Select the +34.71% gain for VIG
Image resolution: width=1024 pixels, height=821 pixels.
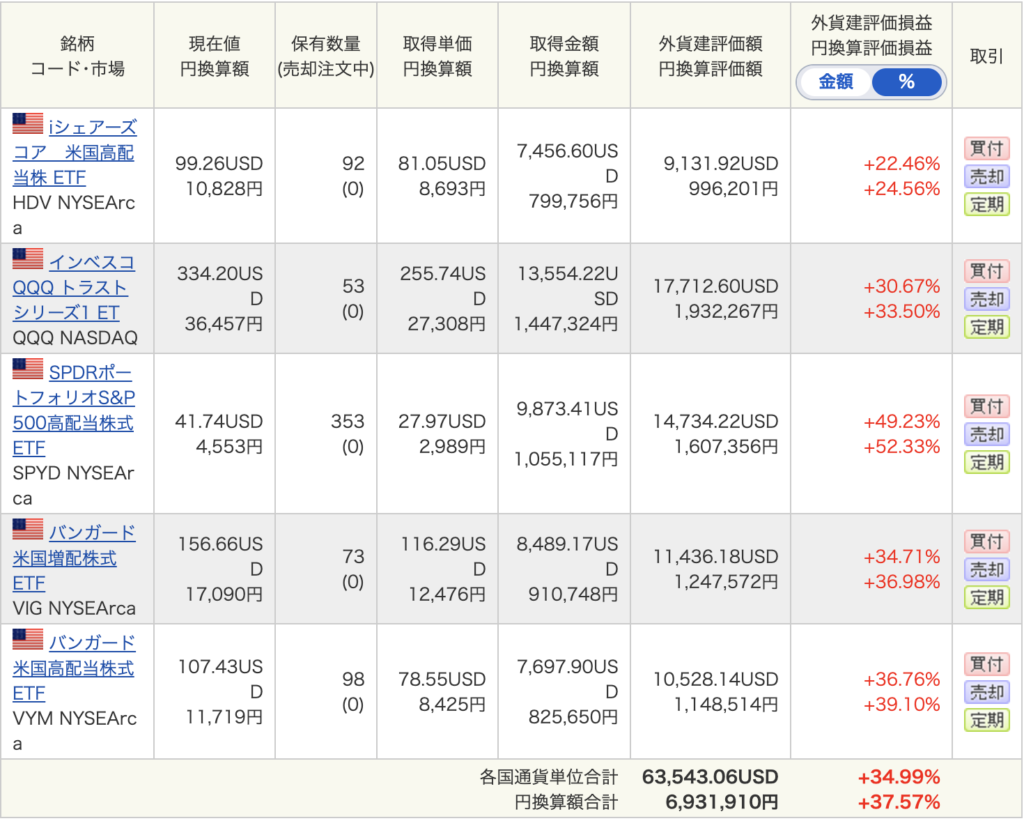[x=902, y=556]
